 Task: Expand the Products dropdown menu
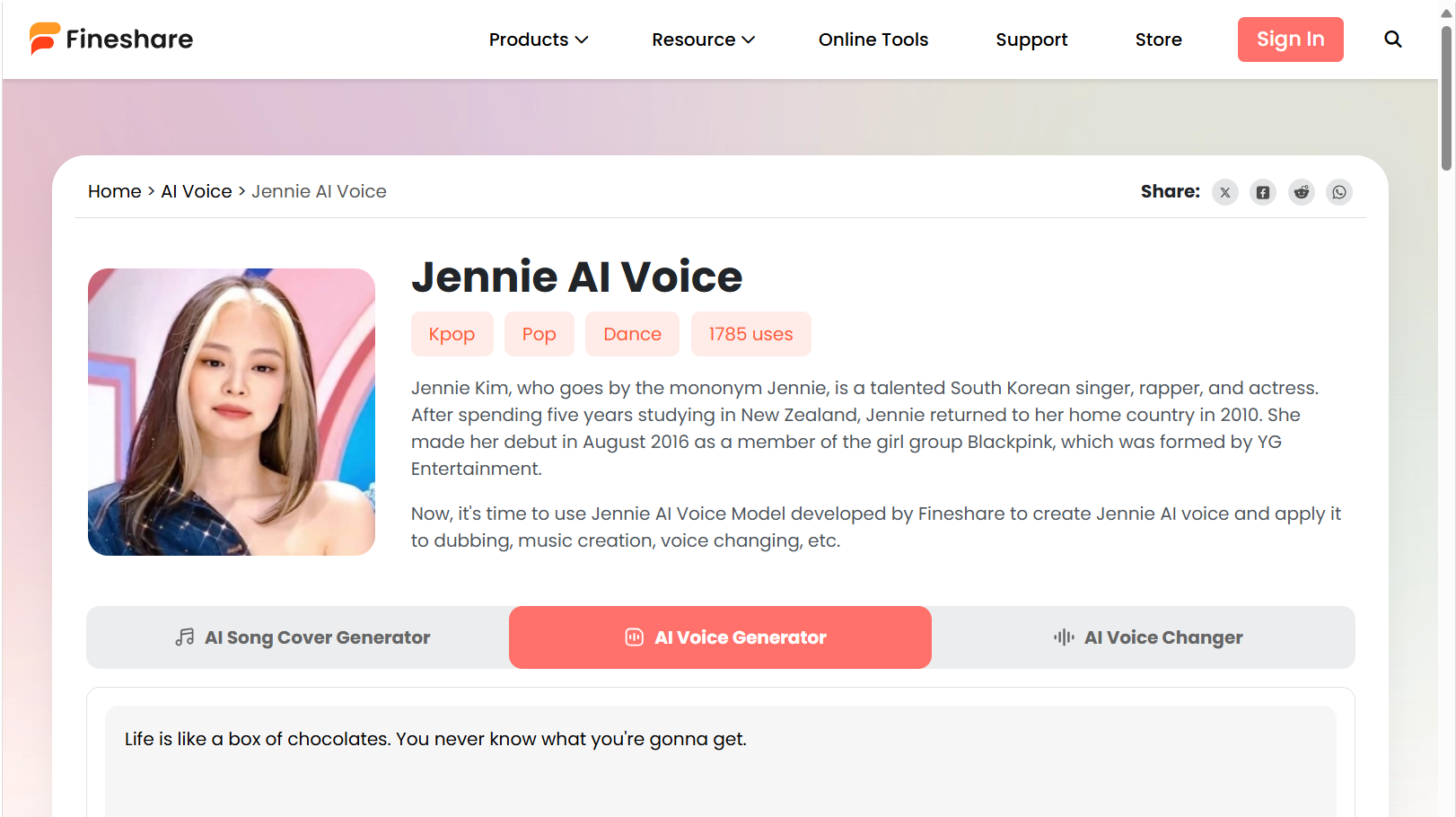click(538, 40)
